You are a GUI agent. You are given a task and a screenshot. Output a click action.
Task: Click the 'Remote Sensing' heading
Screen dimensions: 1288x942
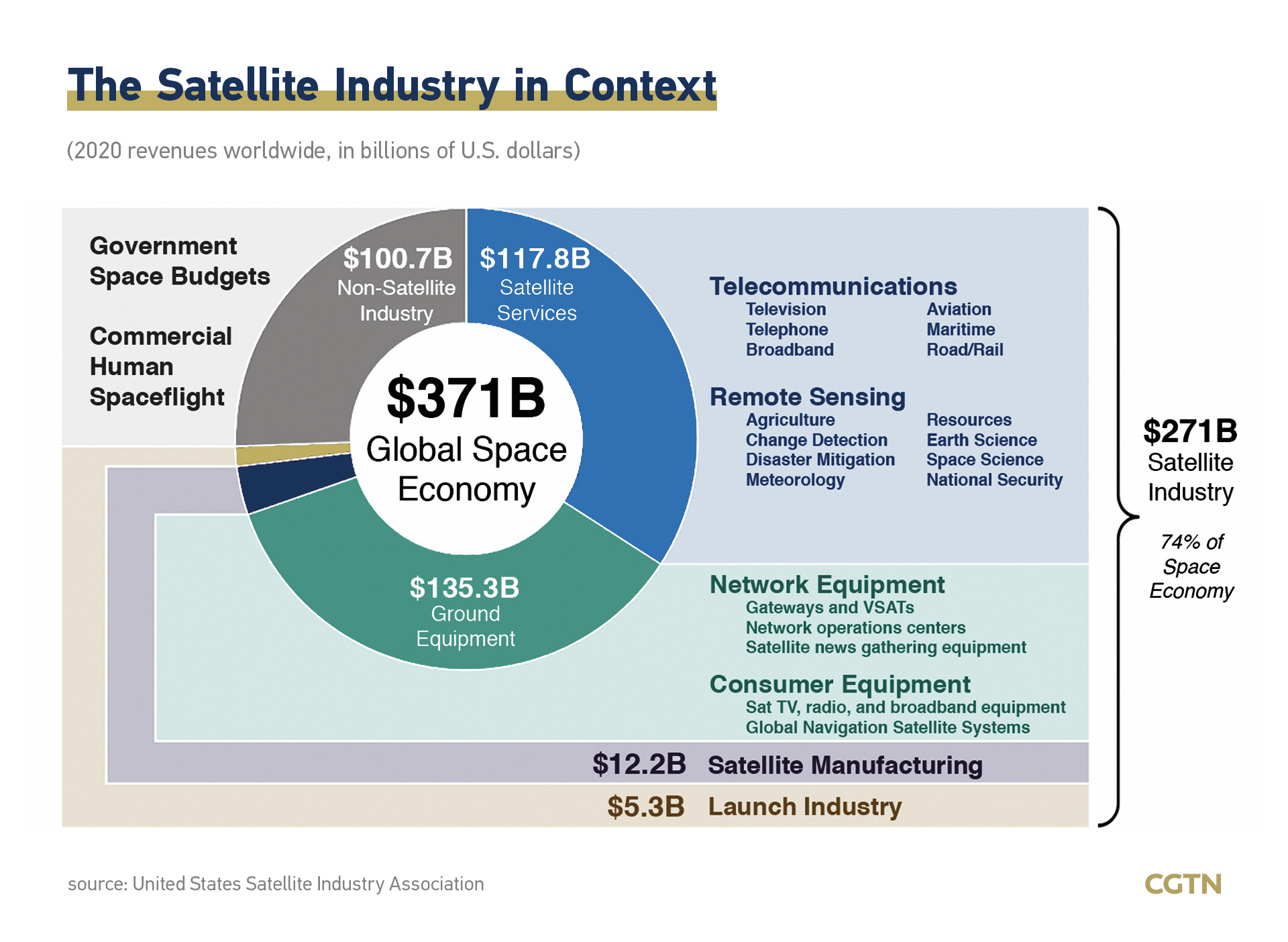(x=808, y=397)
